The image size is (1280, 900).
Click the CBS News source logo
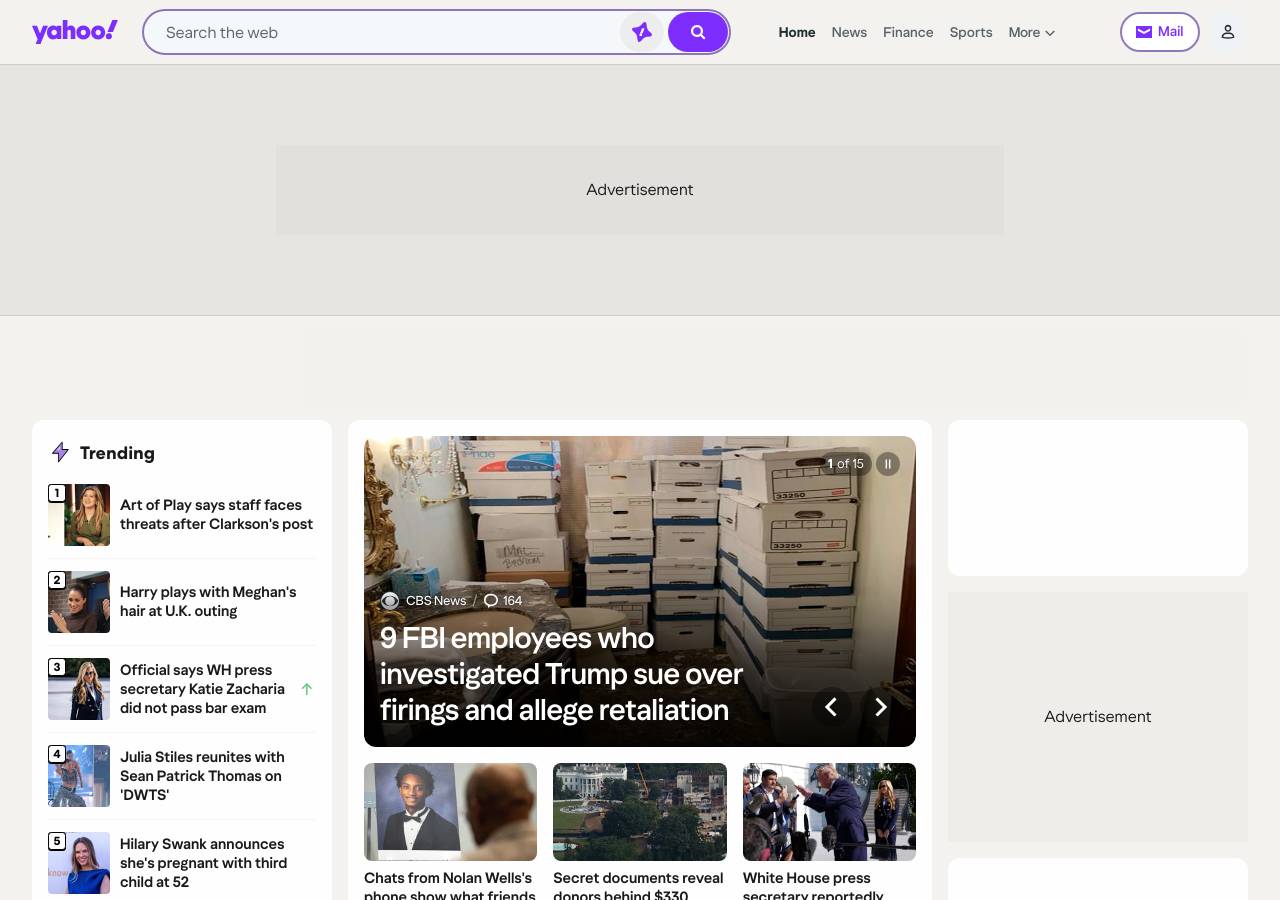[x=390, y=601]
